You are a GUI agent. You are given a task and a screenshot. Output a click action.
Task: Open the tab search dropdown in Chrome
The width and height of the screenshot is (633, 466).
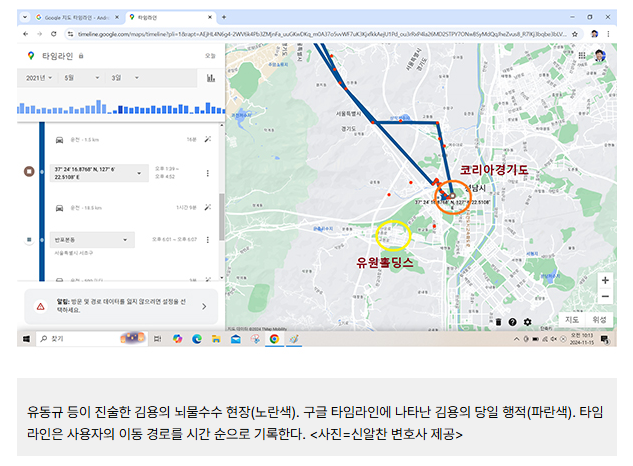(25, 17)
